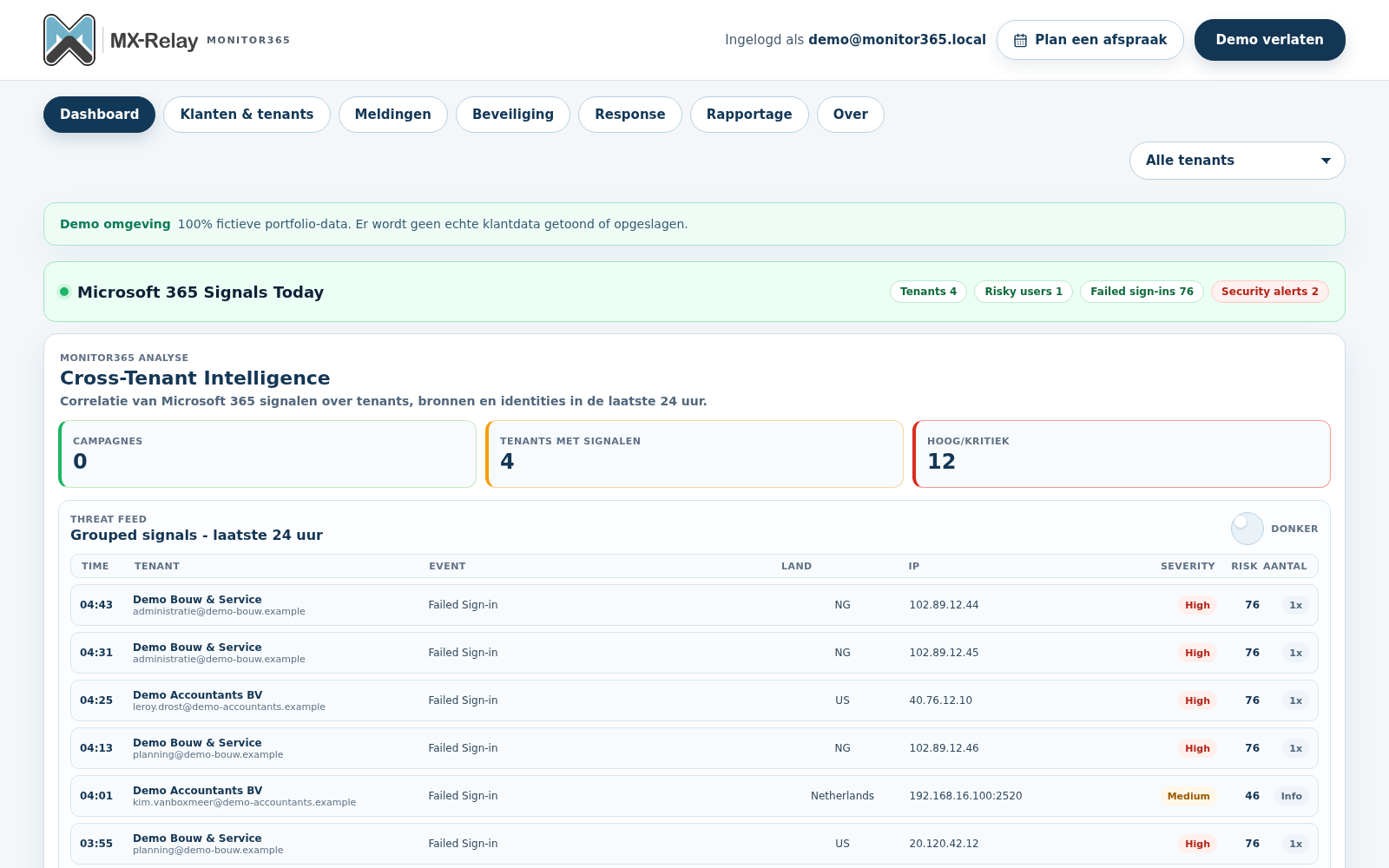Click the Info count badge
Image resolution: width=1389 pixels, height=868 pixels.
pyautogui.click(x=1292, y=796)
